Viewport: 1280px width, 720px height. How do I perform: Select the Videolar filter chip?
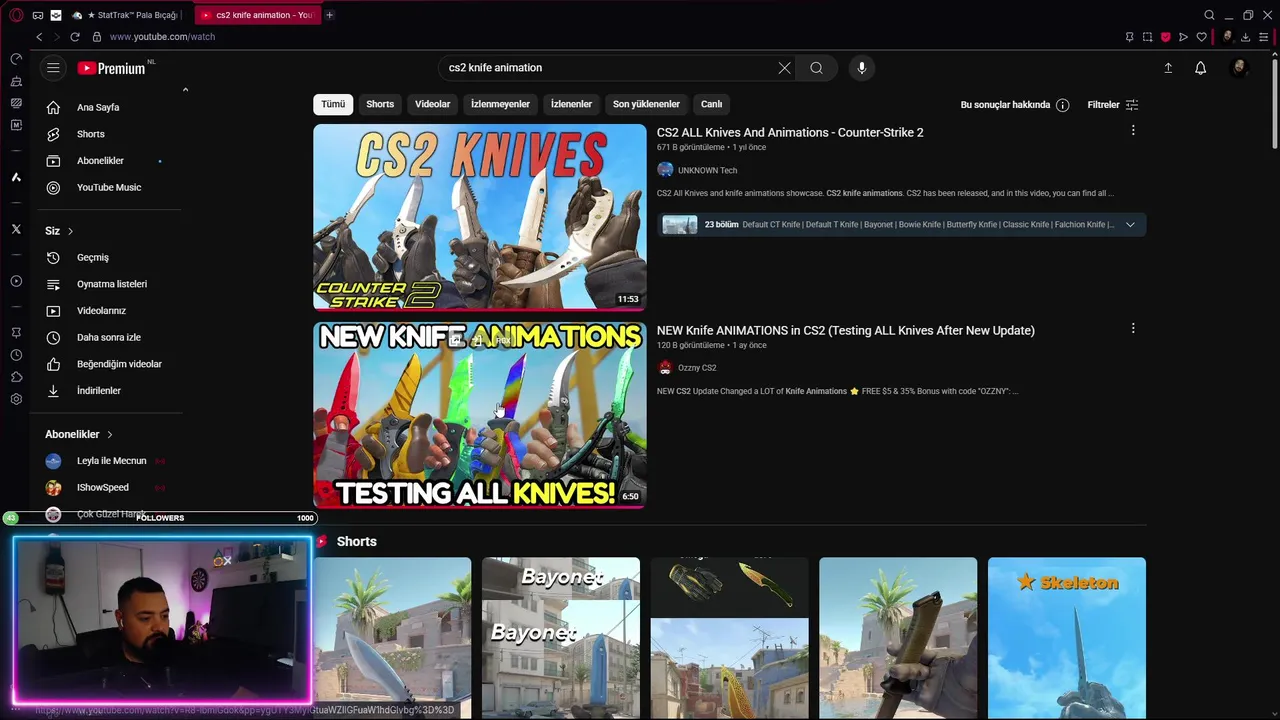433,104
